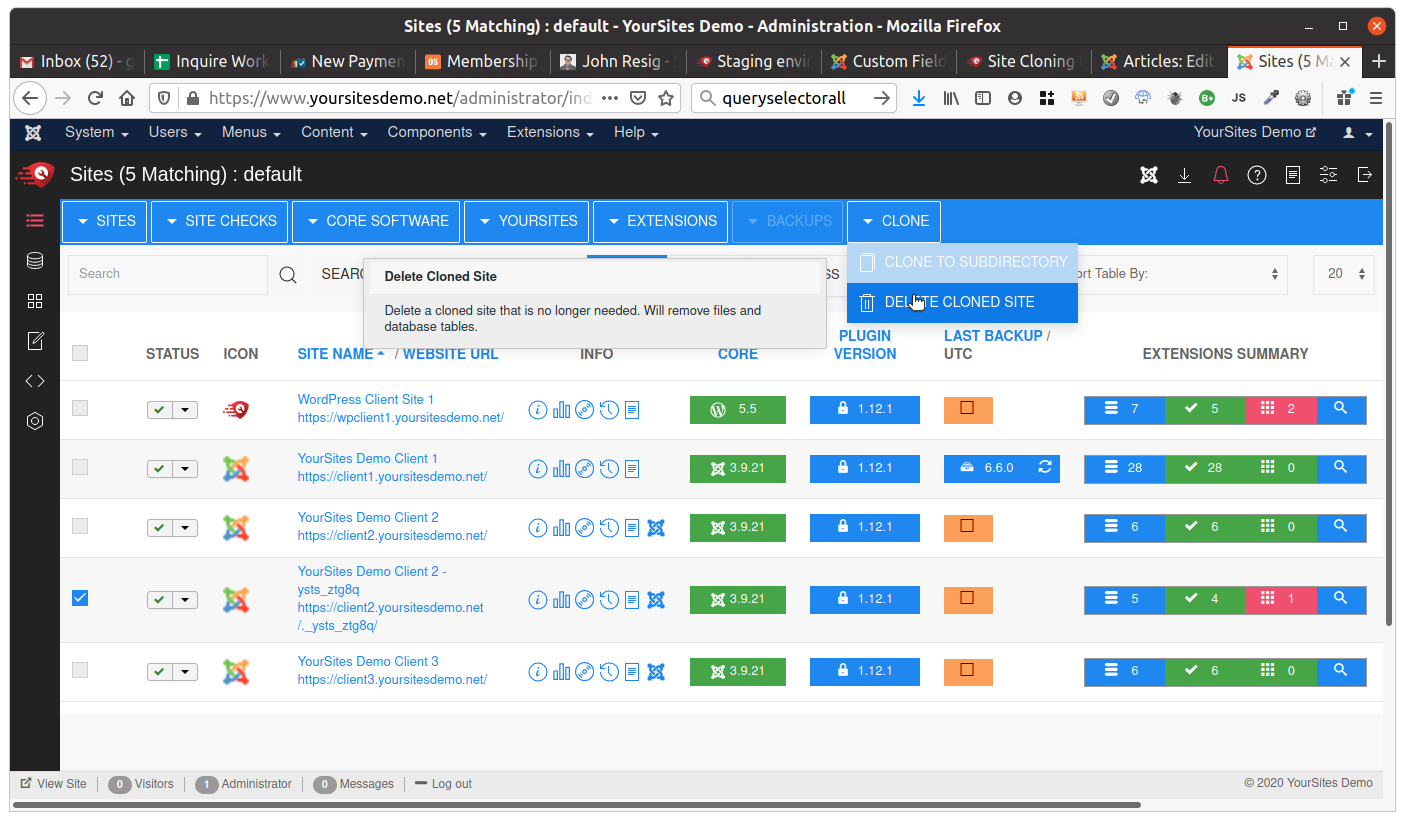Image resolution: width=1405 pixels, height=821 pixels.
Task: Switch to the Articles: Edit browser tab
Action: point(1158,62)
